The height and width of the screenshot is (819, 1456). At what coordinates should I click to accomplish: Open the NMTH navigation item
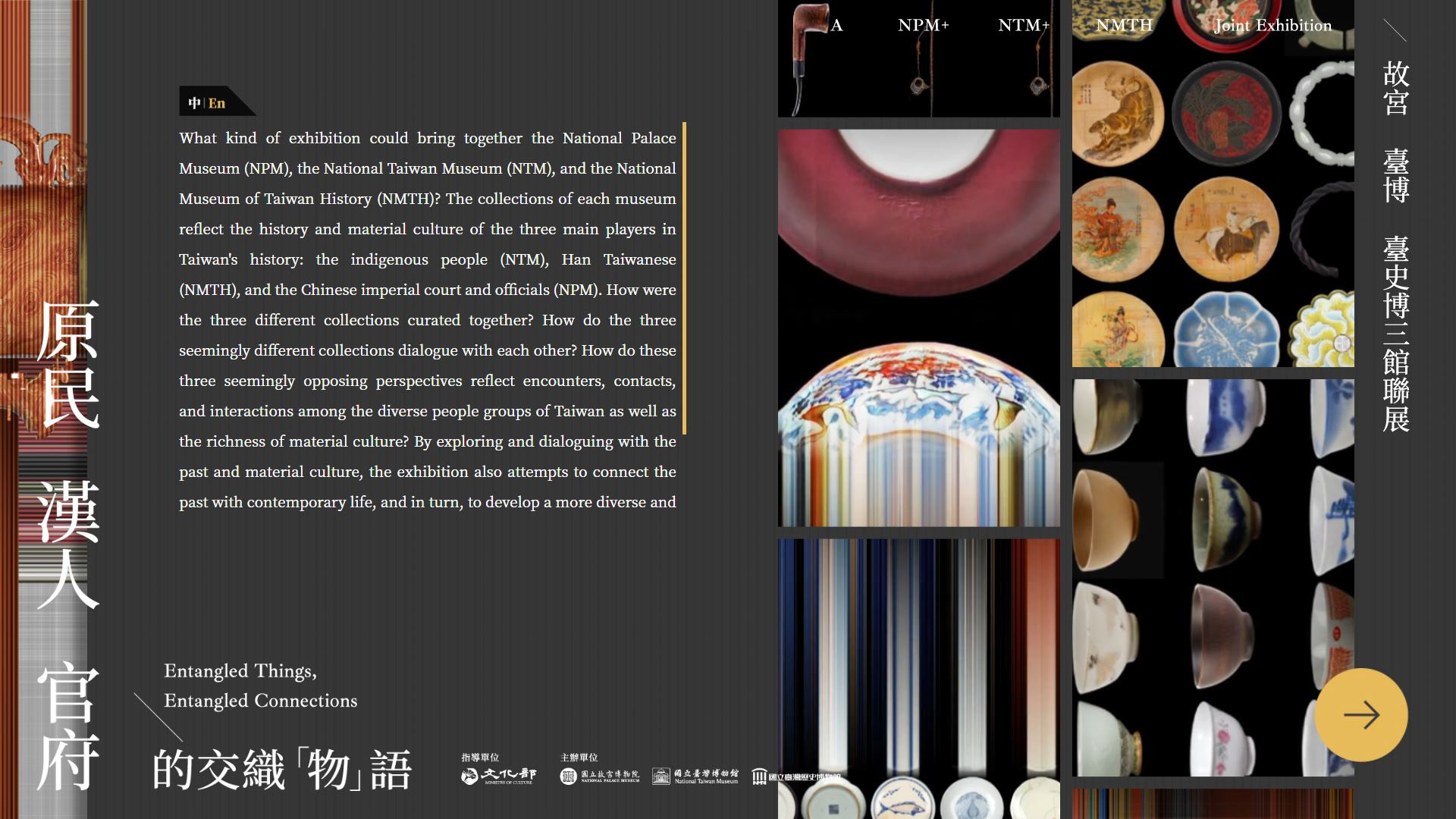coord(1124,25)
